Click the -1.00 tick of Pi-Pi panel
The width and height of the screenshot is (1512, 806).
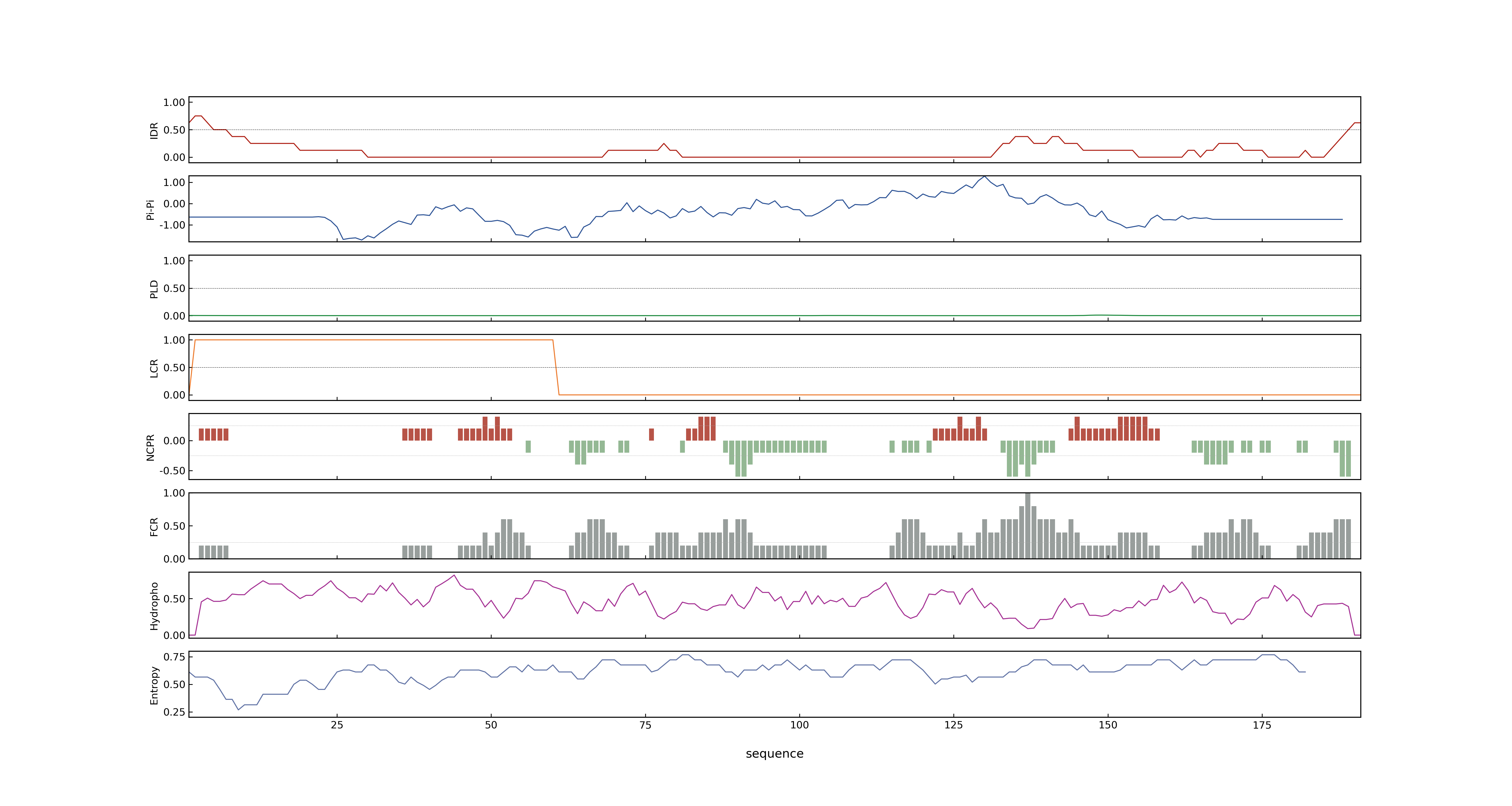pos(172,225)
